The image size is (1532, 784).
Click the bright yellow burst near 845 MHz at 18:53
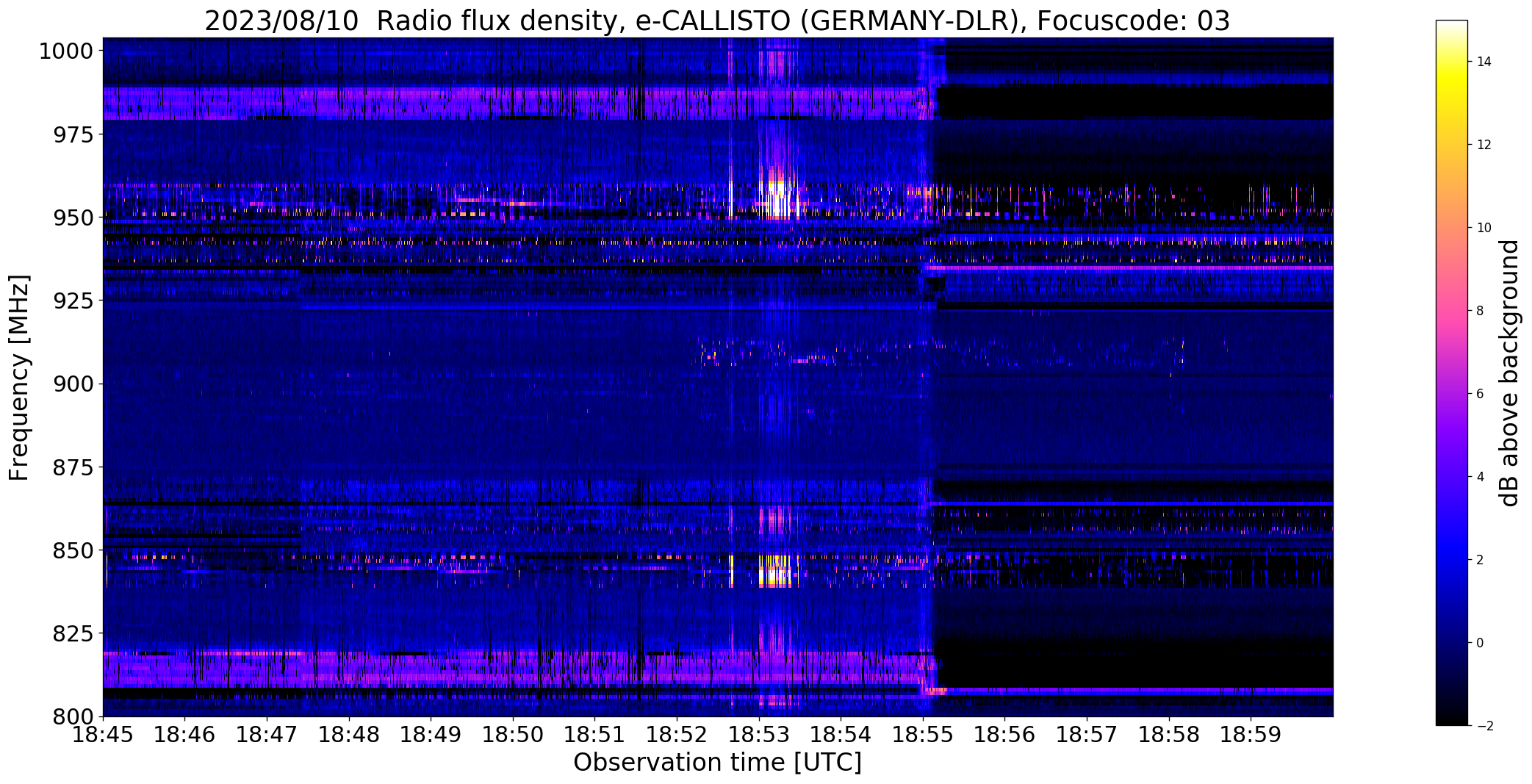(776, 571)
